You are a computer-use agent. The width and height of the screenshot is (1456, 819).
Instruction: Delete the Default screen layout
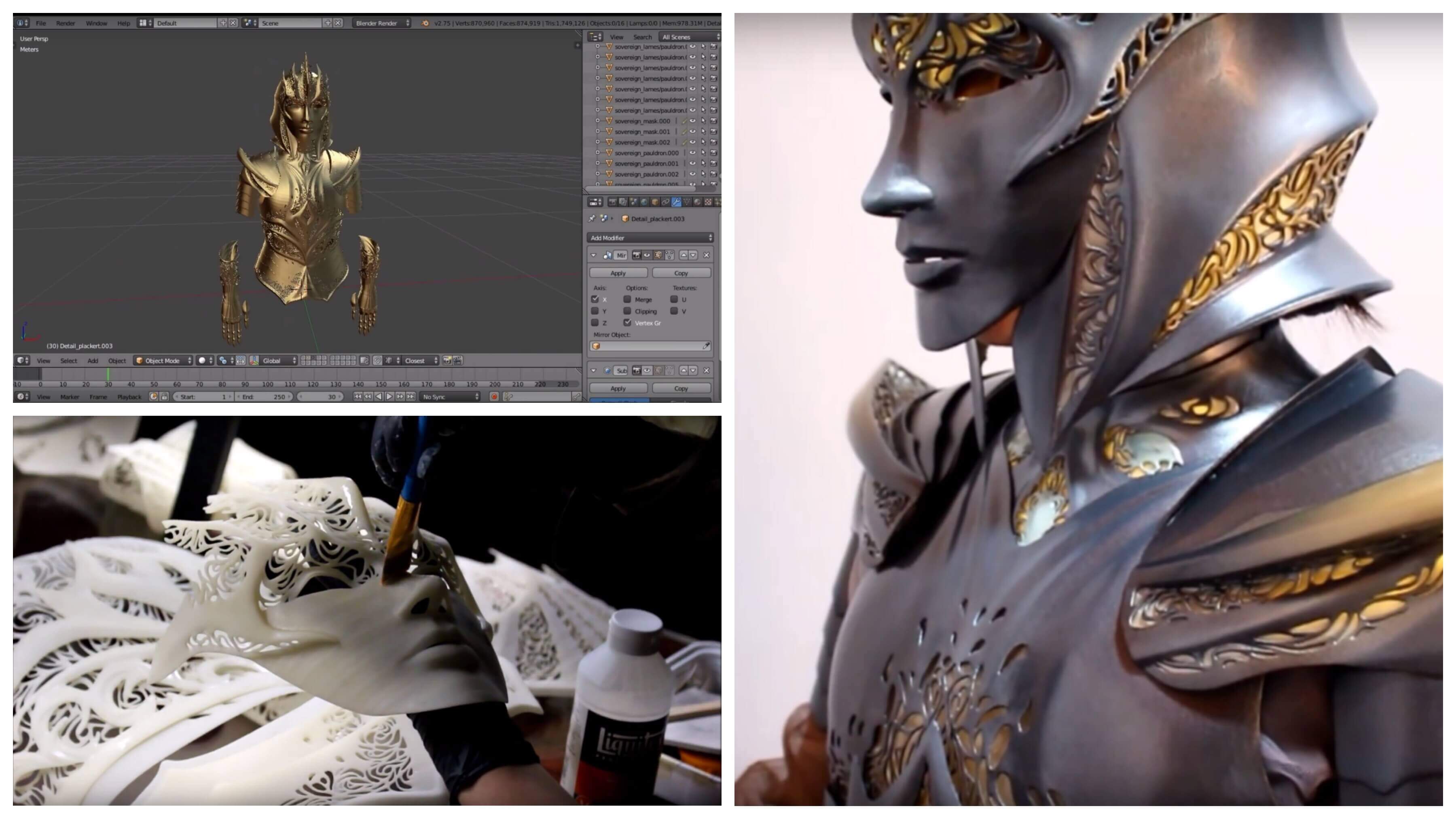(x=233, y=23)
